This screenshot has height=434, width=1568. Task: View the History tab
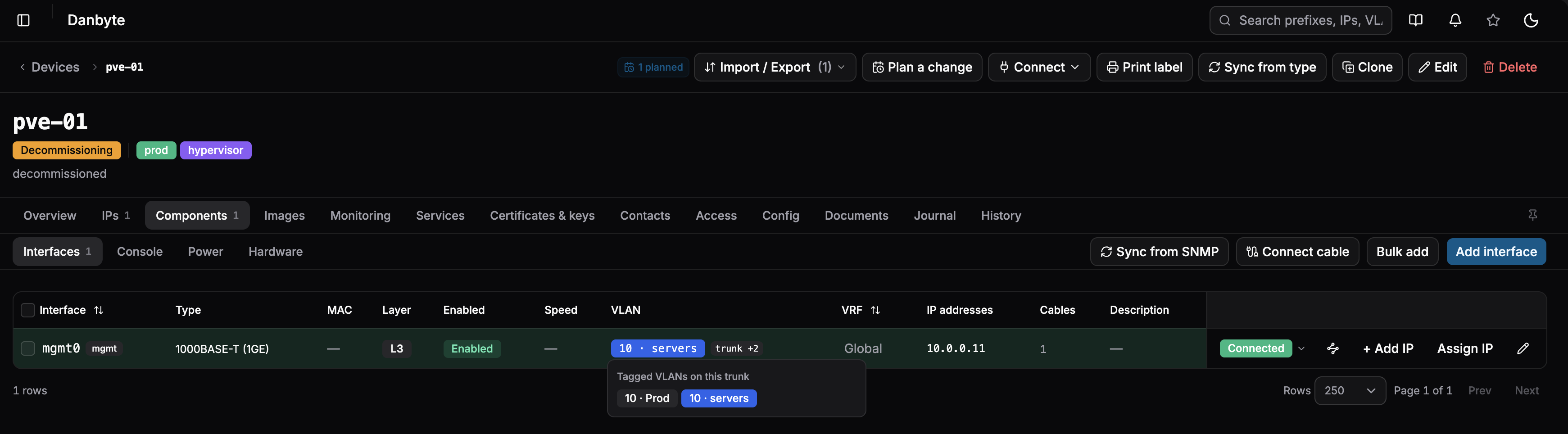click(x=1001, y=216)
